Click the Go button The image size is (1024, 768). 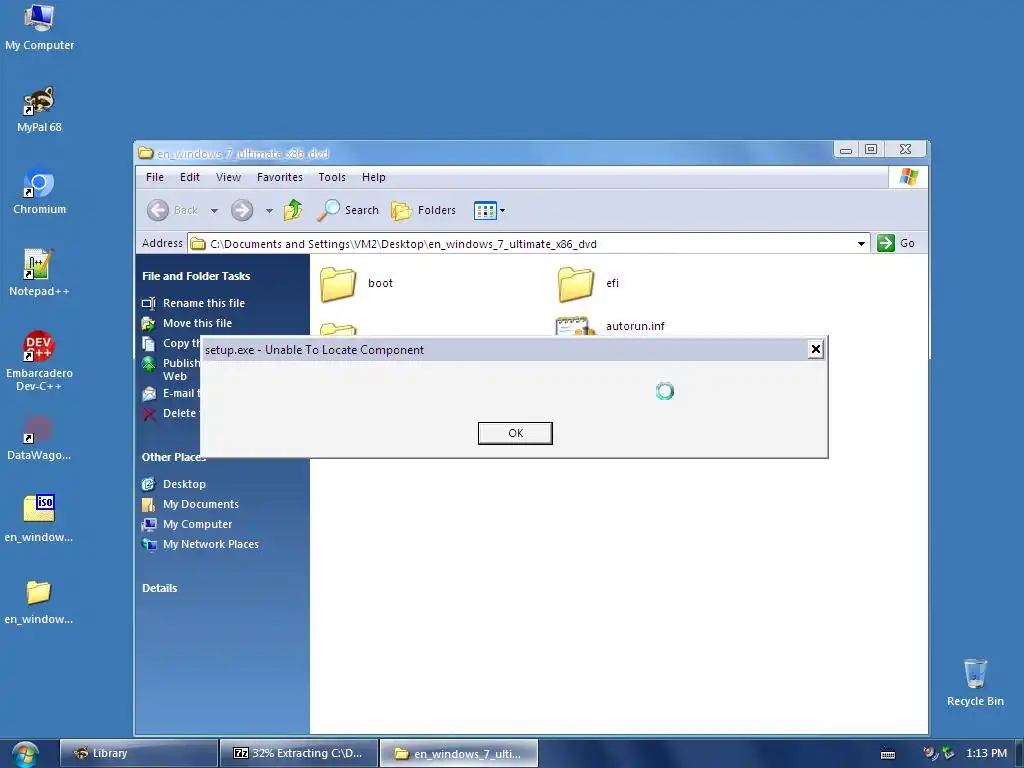coord(896,243)
